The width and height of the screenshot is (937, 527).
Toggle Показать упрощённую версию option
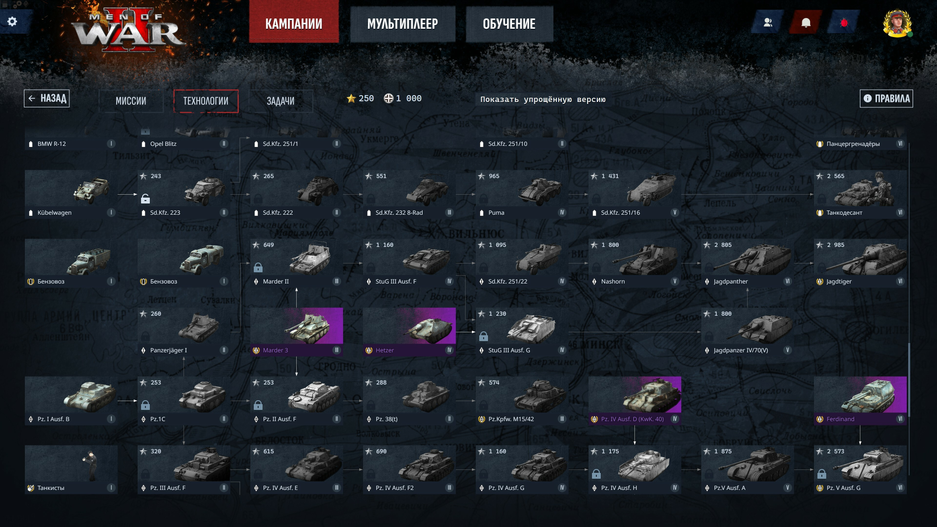(x=543, y=99)
